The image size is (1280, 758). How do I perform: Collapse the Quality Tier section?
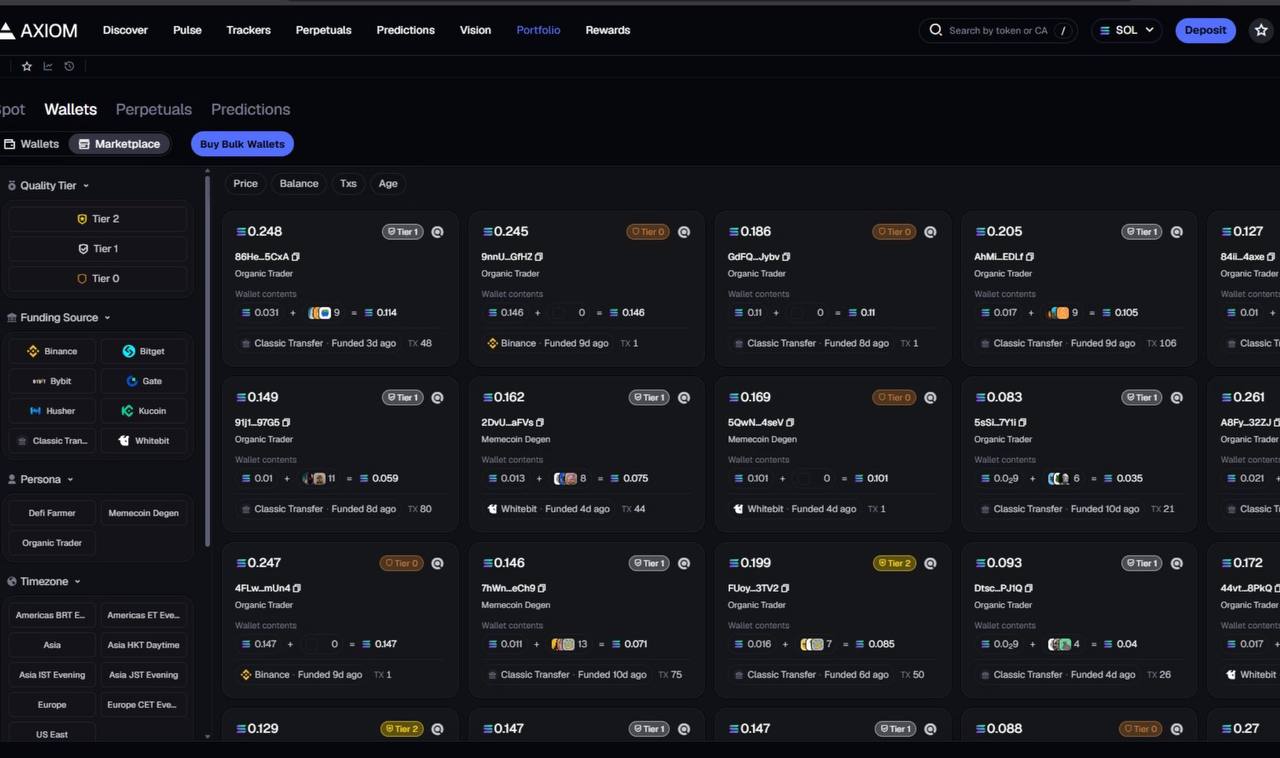click(x=48, y=186)
